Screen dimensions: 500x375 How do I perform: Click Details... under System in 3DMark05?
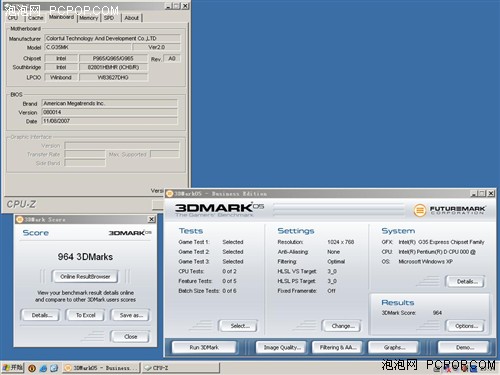pos(465,282)
